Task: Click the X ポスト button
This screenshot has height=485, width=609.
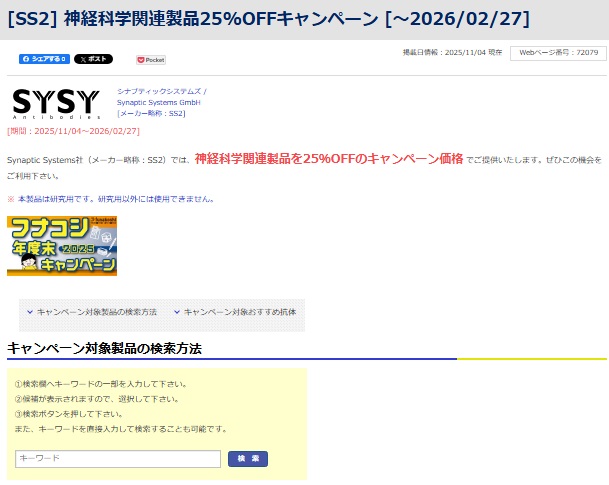Action: coord(93,59)
